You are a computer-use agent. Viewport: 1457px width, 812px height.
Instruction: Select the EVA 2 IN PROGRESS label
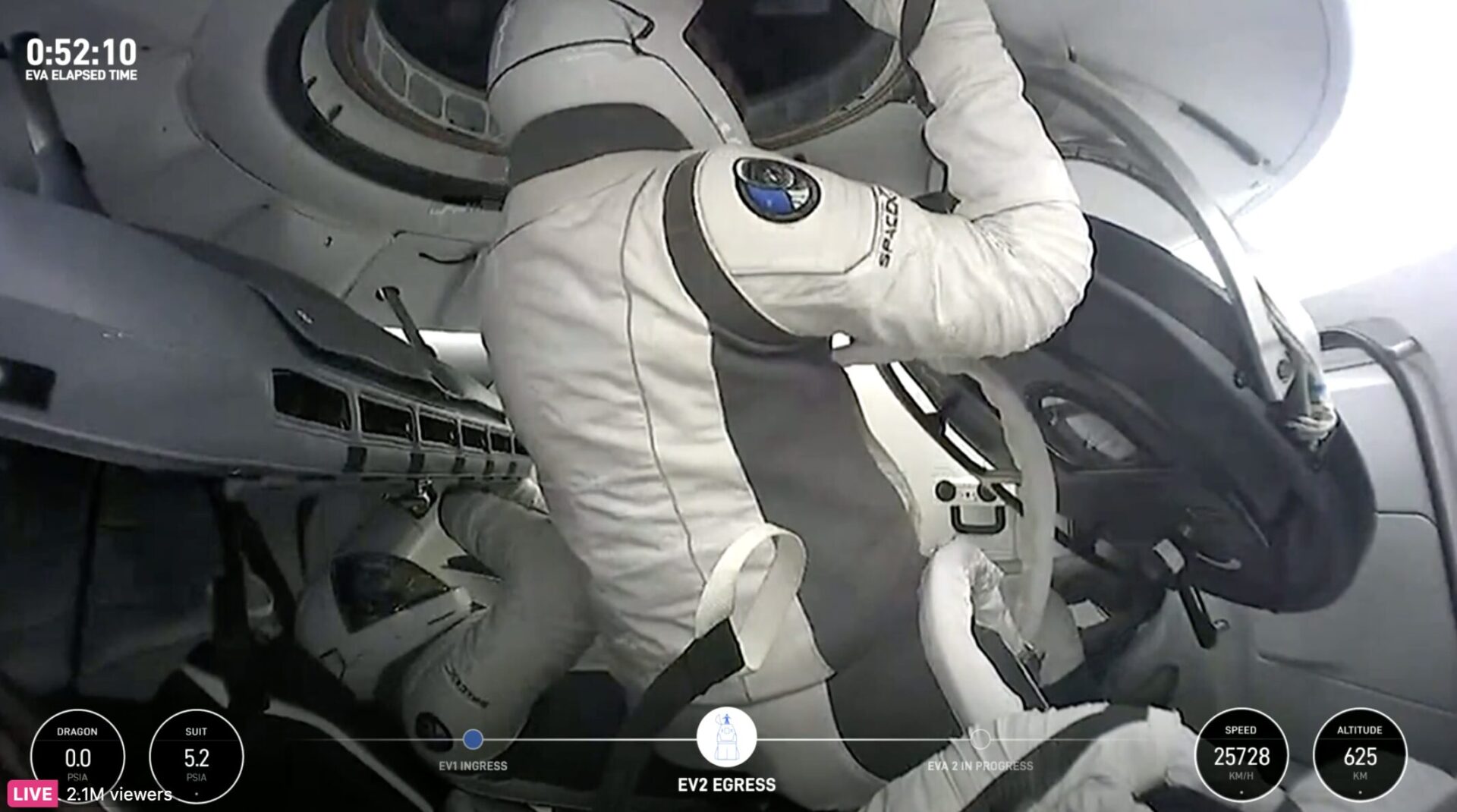point(980,766)
